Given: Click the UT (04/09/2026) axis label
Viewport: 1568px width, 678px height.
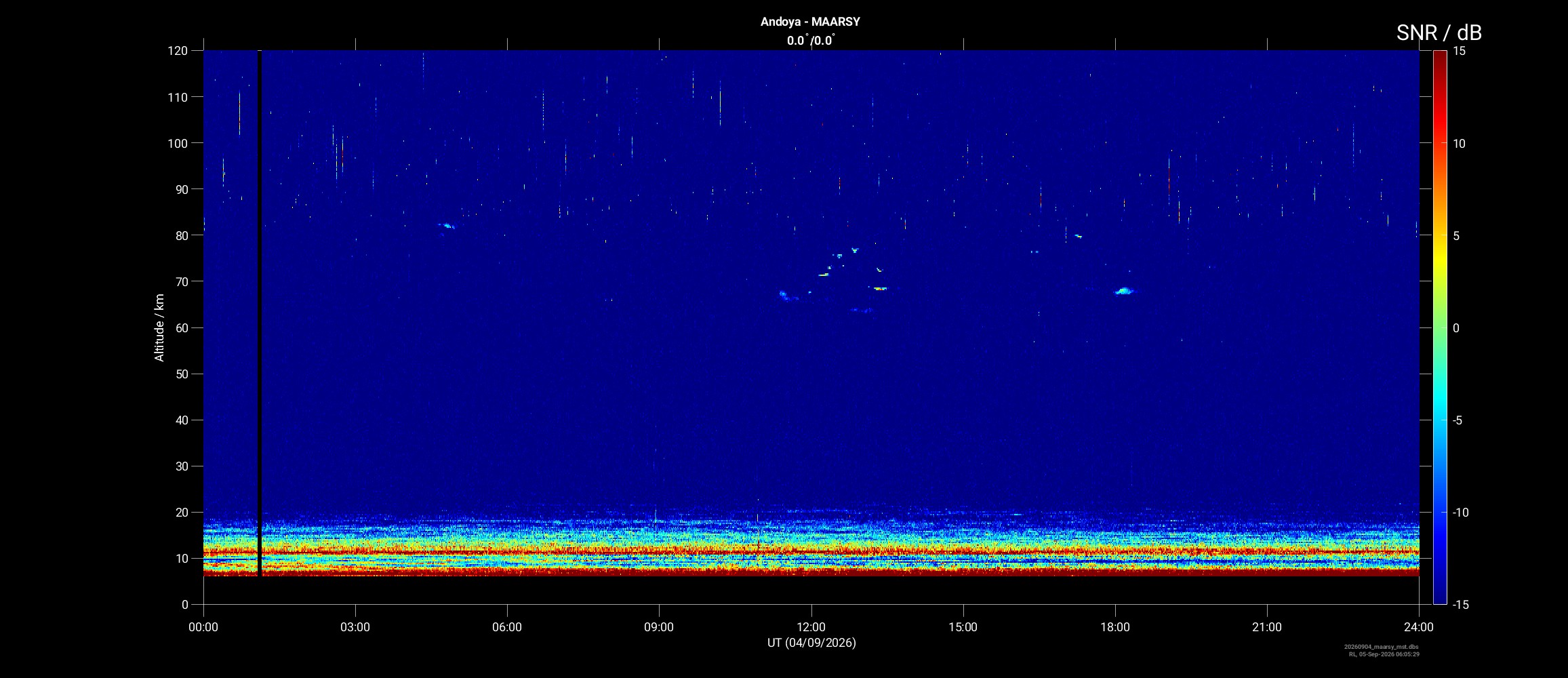Looking at the screenshot, I should (x=811, y=643).
